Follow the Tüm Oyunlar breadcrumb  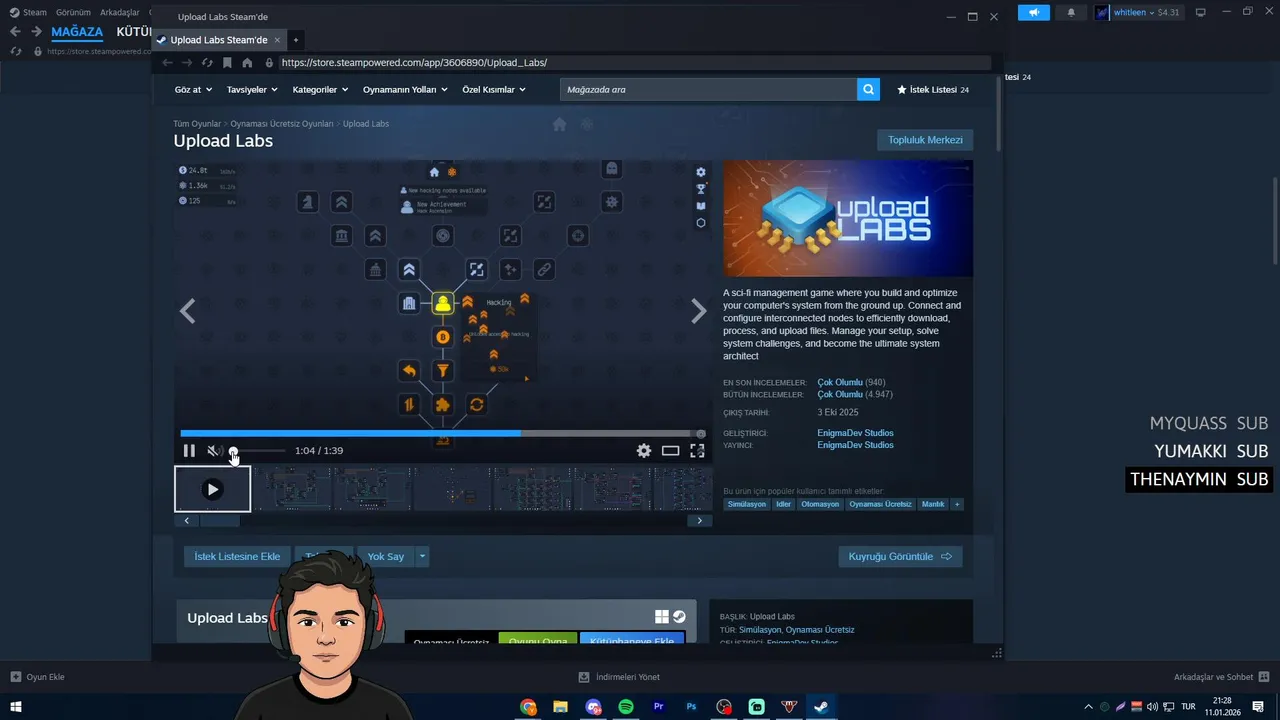(x=197, y=124)
